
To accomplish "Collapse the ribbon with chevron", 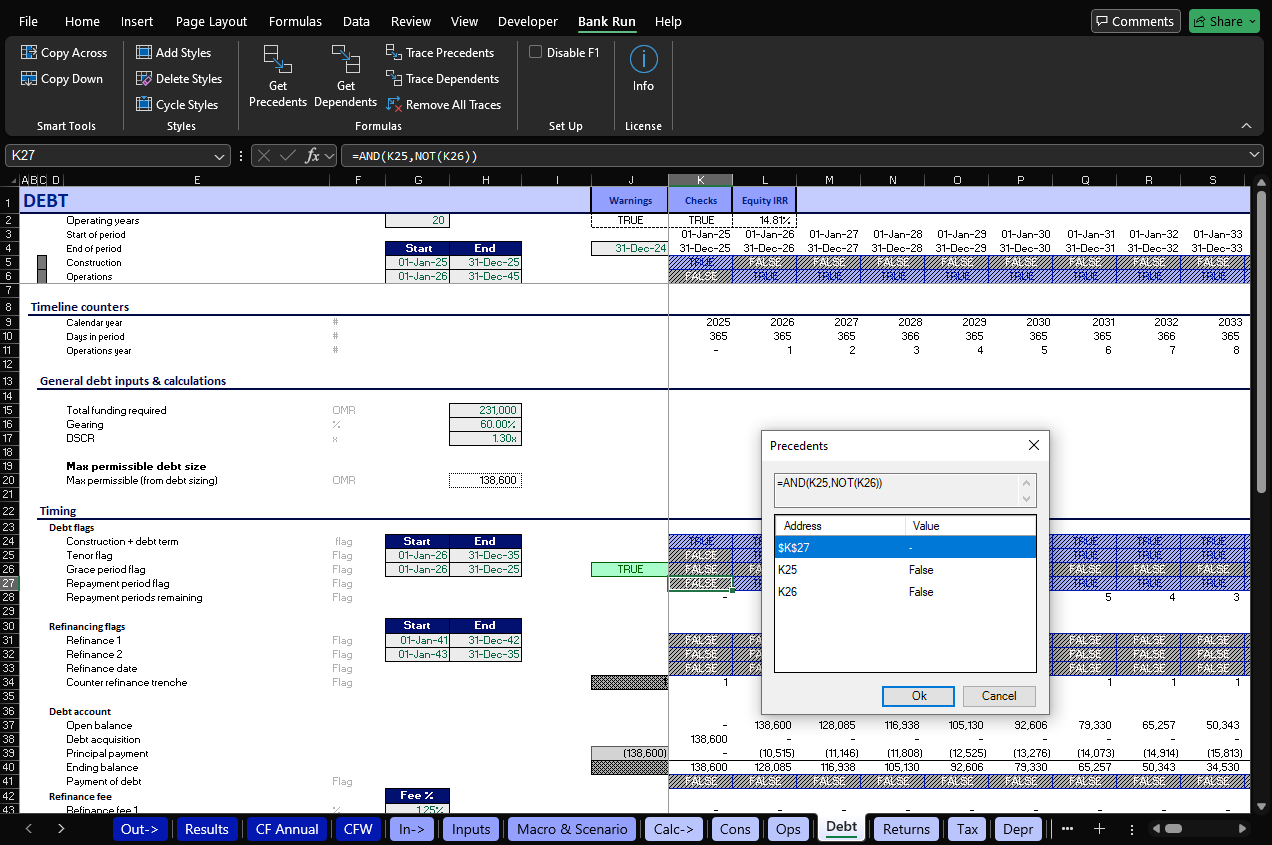I will pyautogui.click(x=1246, y=126).
